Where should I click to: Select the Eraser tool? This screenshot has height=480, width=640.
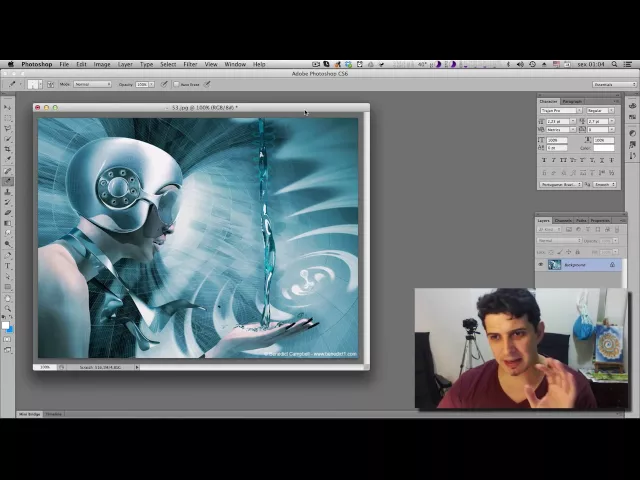click(7, 213)
